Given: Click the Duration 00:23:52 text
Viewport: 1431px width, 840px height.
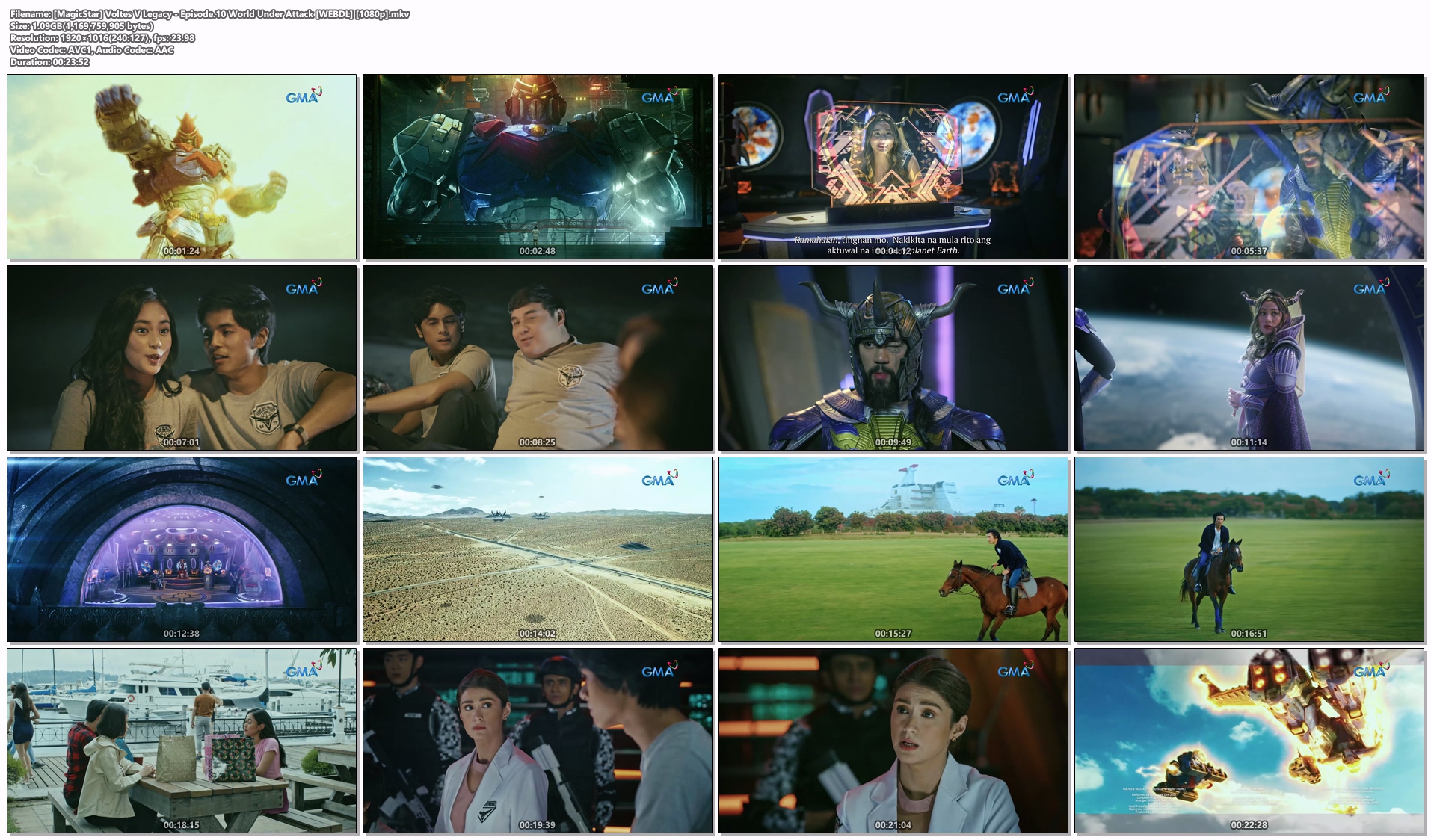Looking at the screenshot, I should coord(49,62).
